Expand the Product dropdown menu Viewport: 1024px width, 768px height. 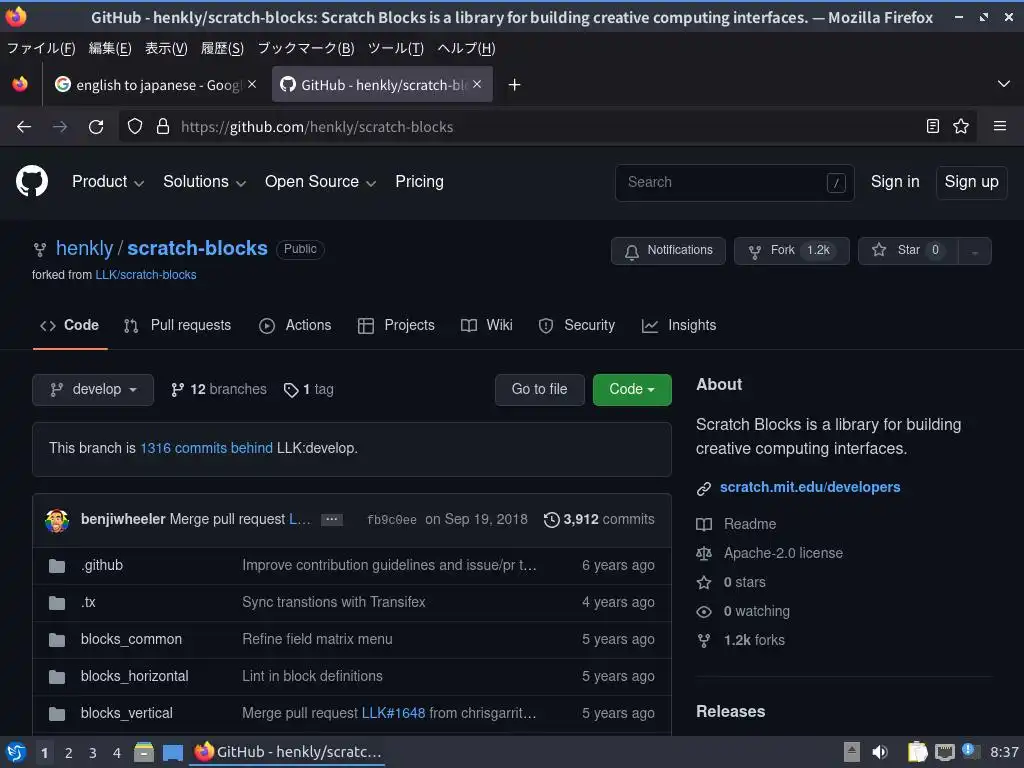coord(108,182)
